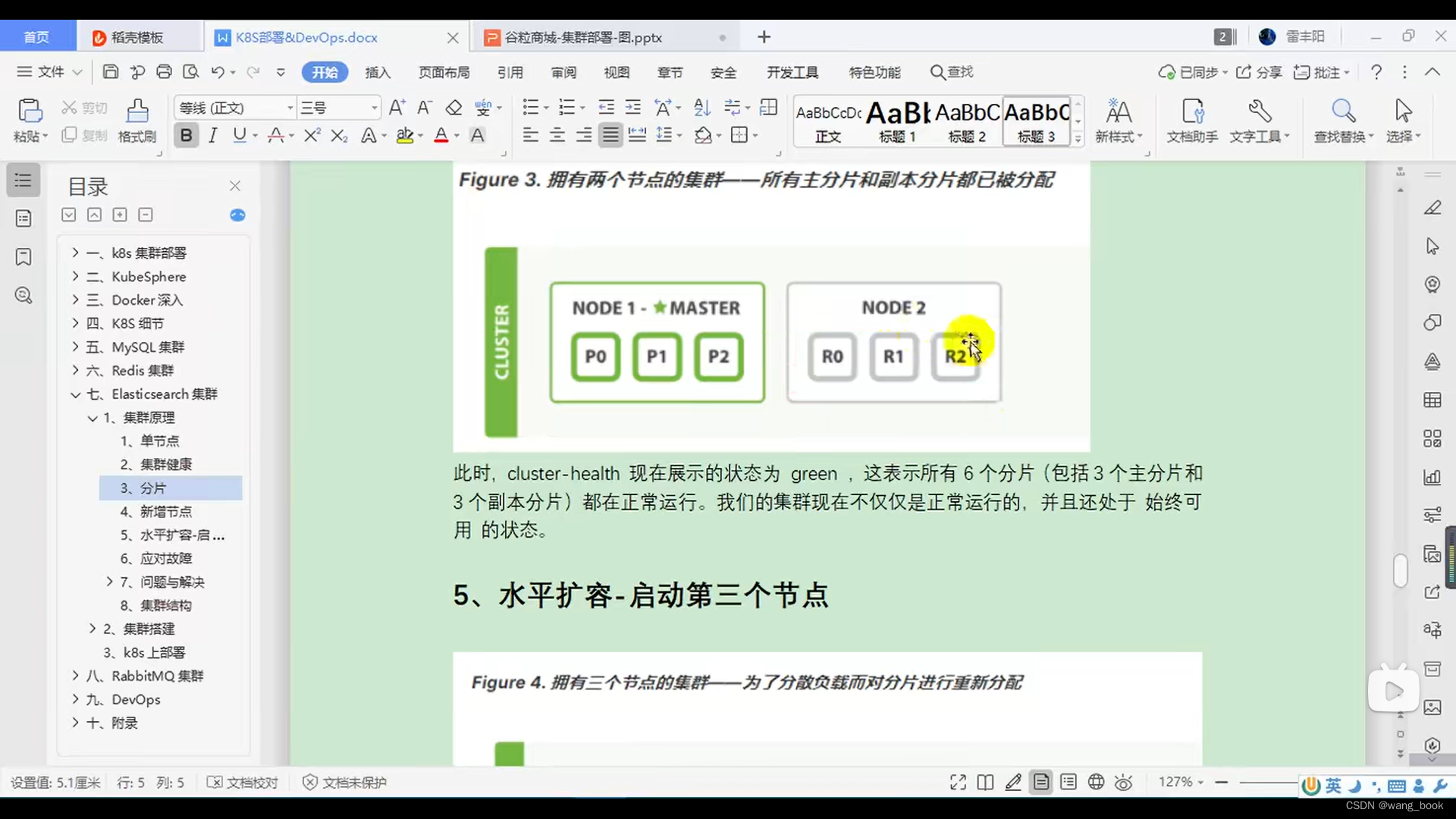Image resolution: width=1456 pixels, height=819 pixels.
Task: Open 文档校对 from the status bar
Action: tap(251, 783)
